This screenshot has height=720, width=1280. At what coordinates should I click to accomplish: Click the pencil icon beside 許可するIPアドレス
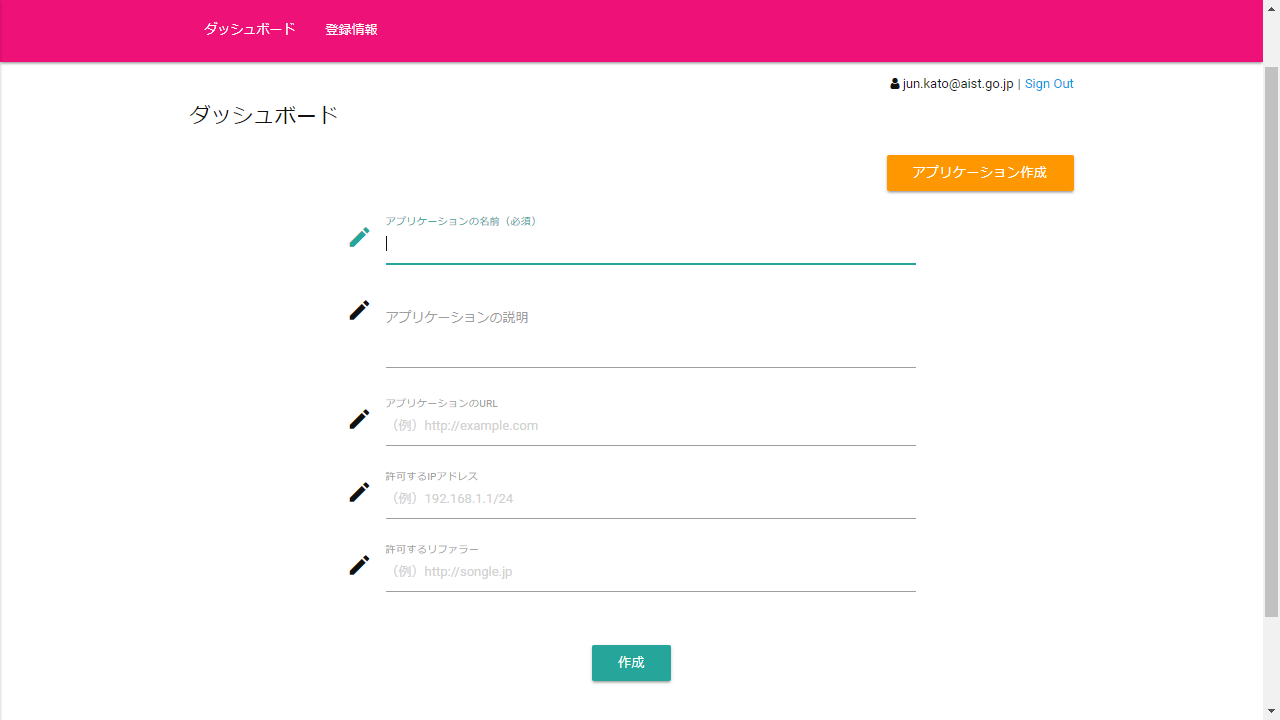coord(359,493)
